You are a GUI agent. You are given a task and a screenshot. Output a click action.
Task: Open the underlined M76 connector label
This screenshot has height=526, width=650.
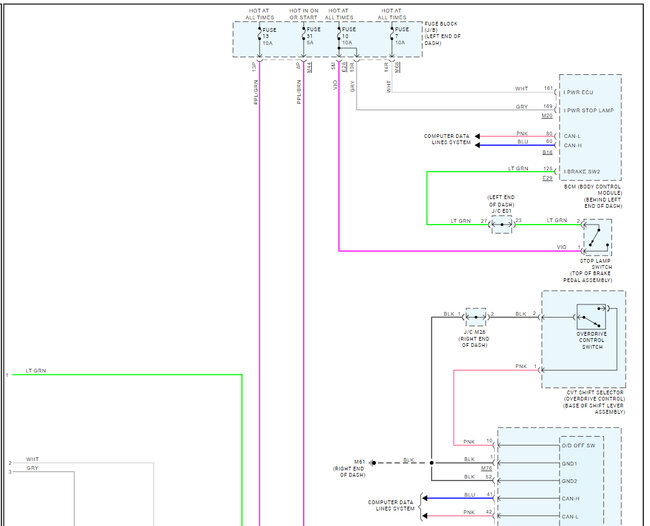click(x=487, y=468)
